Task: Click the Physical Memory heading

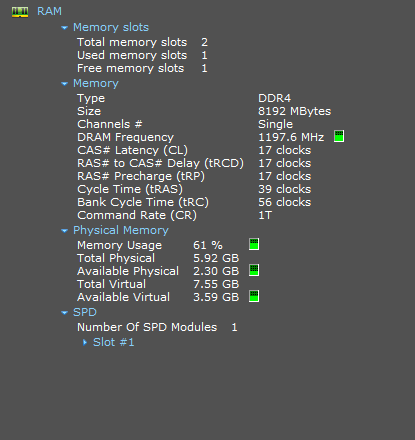Action: 121,230
